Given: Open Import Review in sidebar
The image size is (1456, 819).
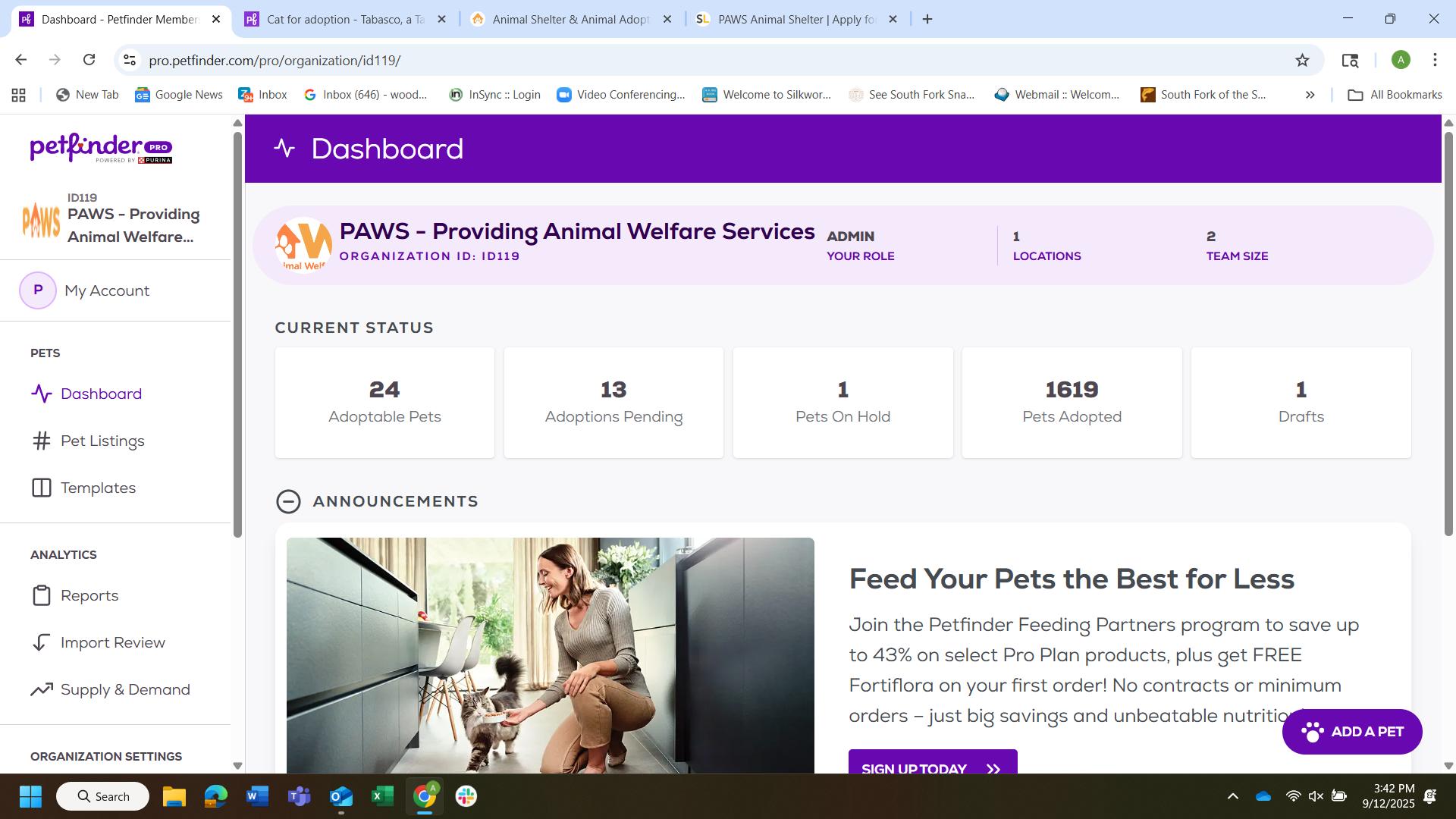Looking at the screenshot, I should point(98,642).
